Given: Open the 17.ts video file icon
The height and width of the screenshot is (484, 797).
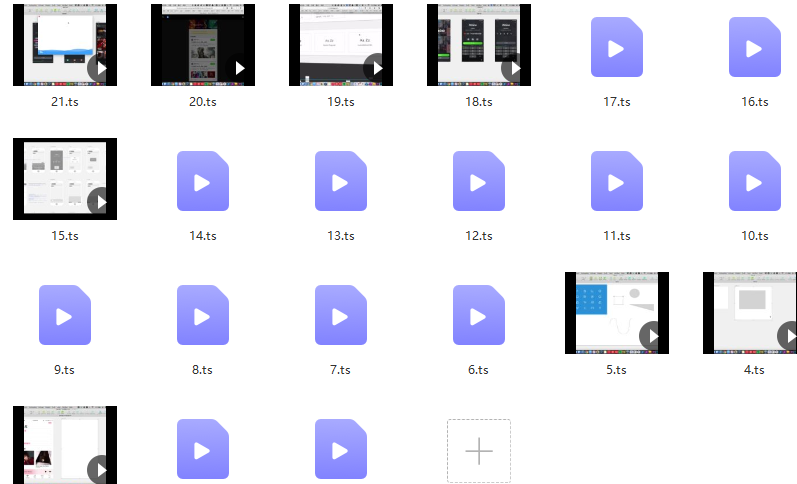Looking at the screenshot, I should click(x=617, y=47).
